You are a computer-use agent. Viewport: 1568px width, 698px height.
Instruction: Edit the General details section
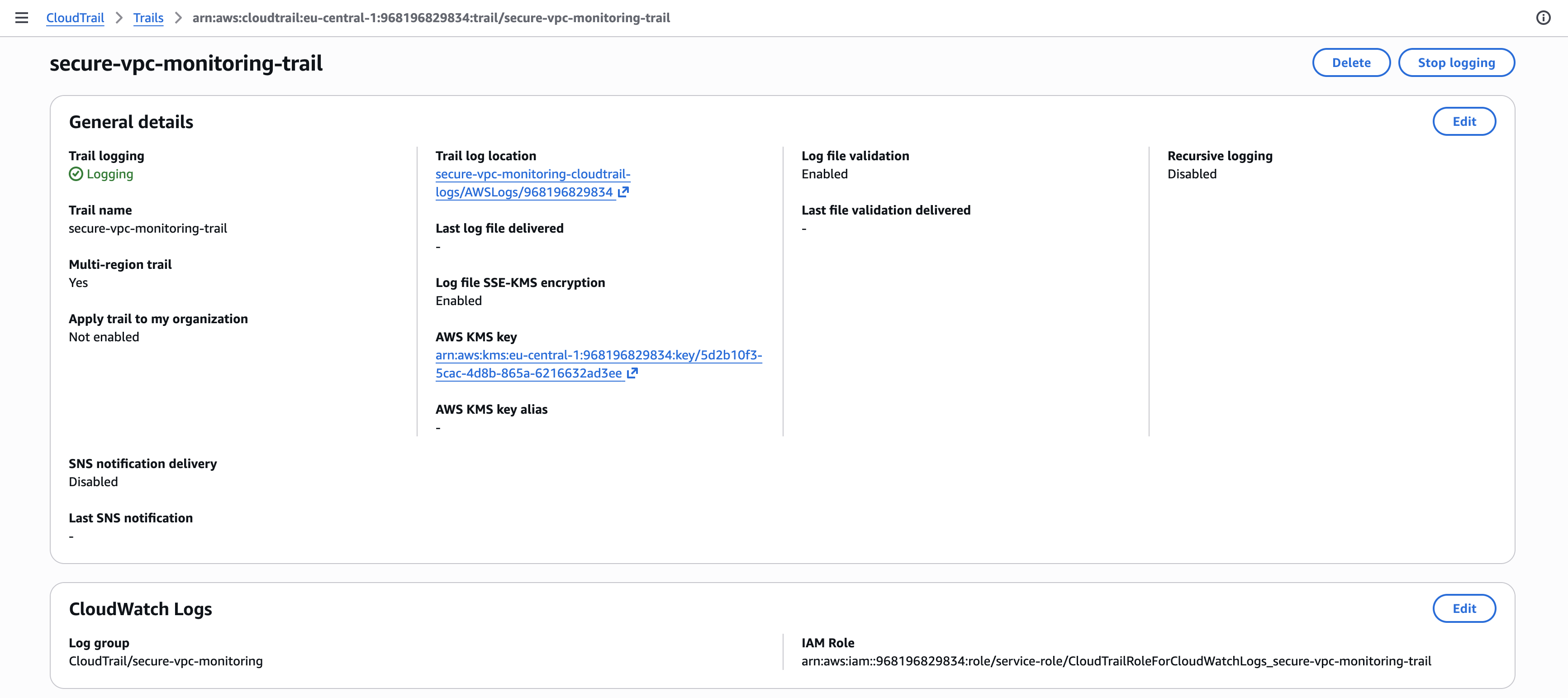click(x=1464, y=121)
